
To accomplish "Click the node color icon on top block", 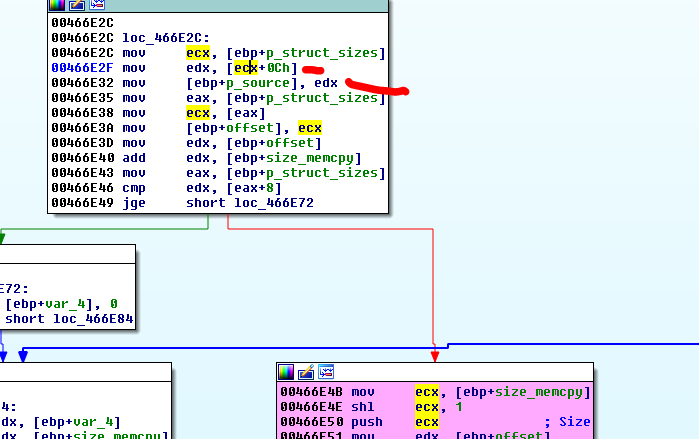I will pyautogui.click(x=55, y=6).
